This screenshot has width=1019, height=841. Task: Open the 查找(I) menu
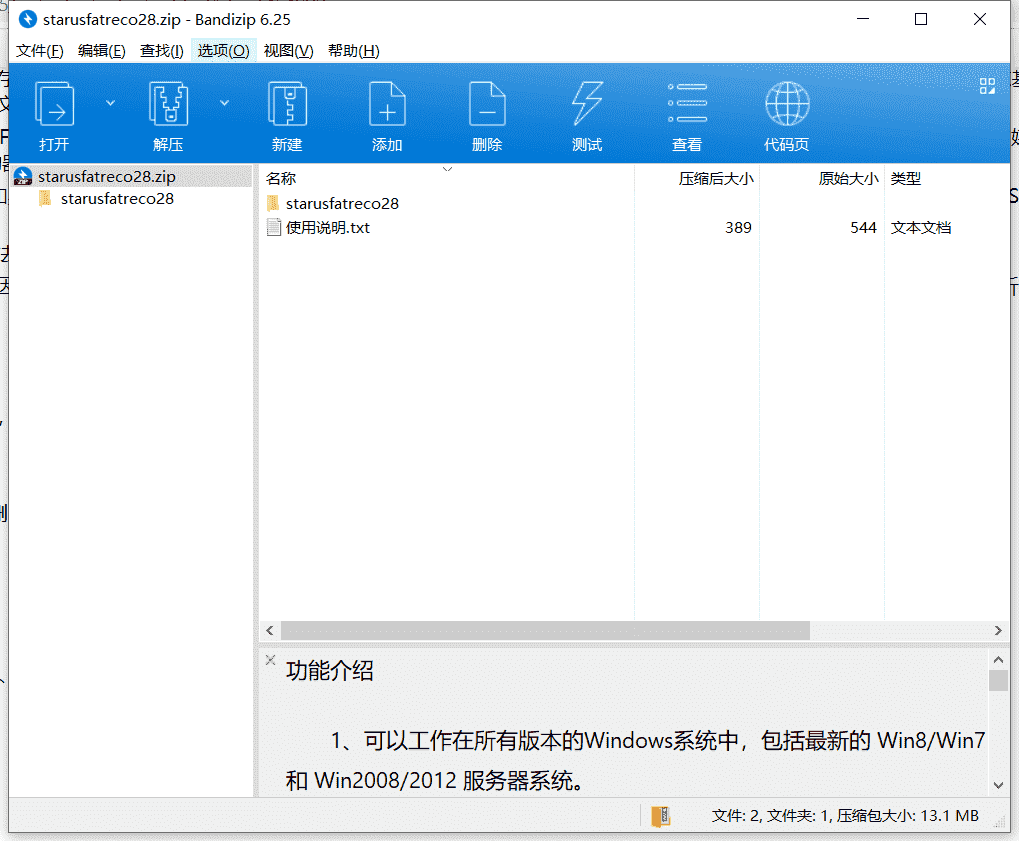coord(162,51)
